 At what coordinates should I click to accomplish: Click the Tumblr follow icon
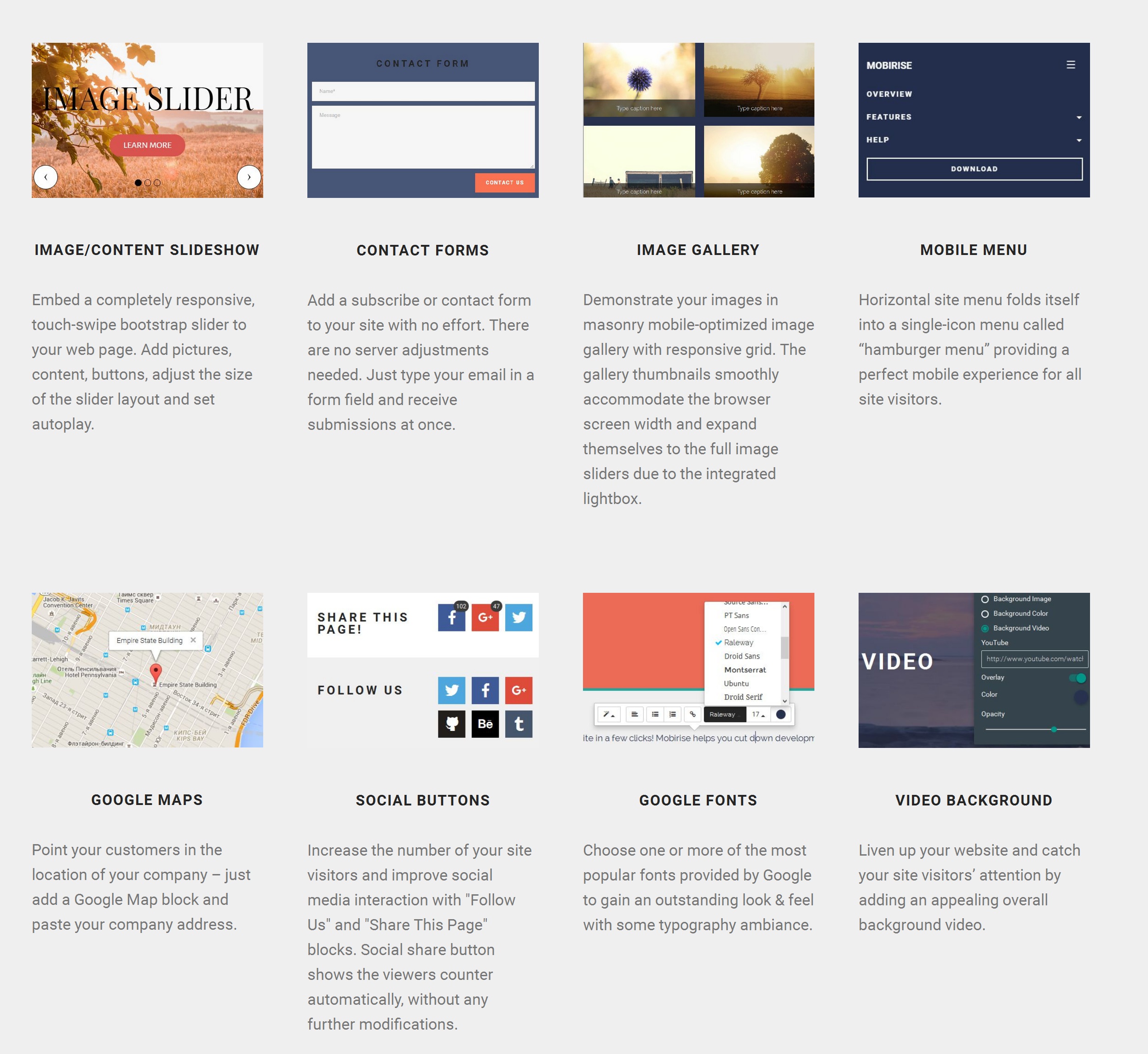(x=518, y=724)
